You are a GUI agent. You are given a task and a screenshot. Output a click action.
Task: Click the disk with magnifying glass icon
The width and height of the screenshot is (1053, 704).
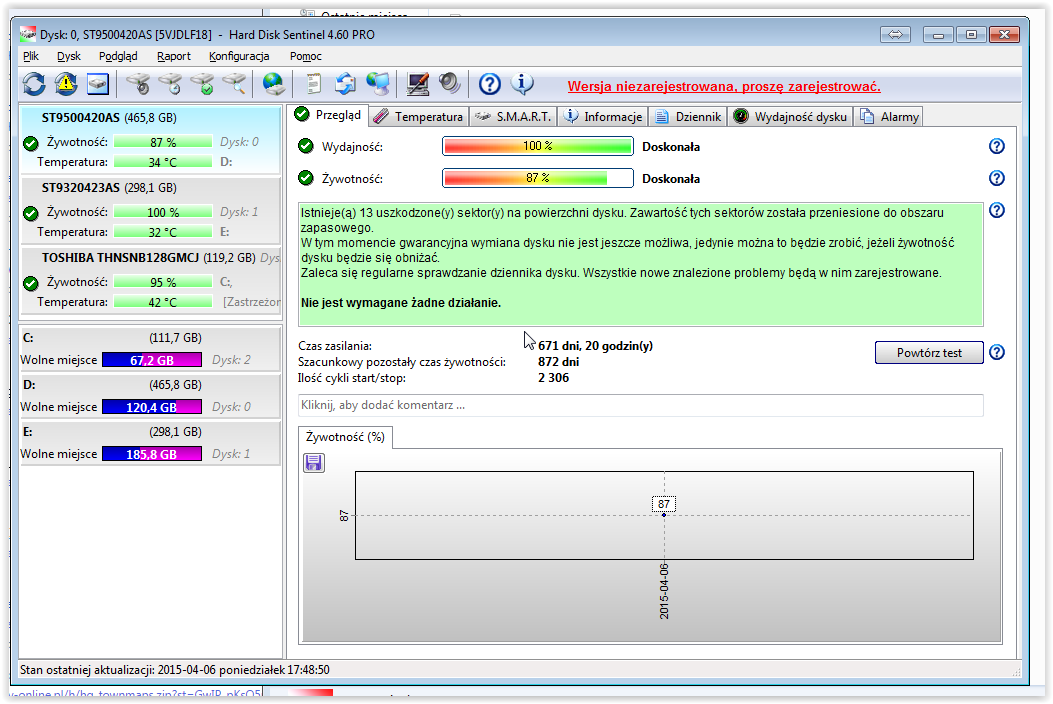(x=234, y=84)
